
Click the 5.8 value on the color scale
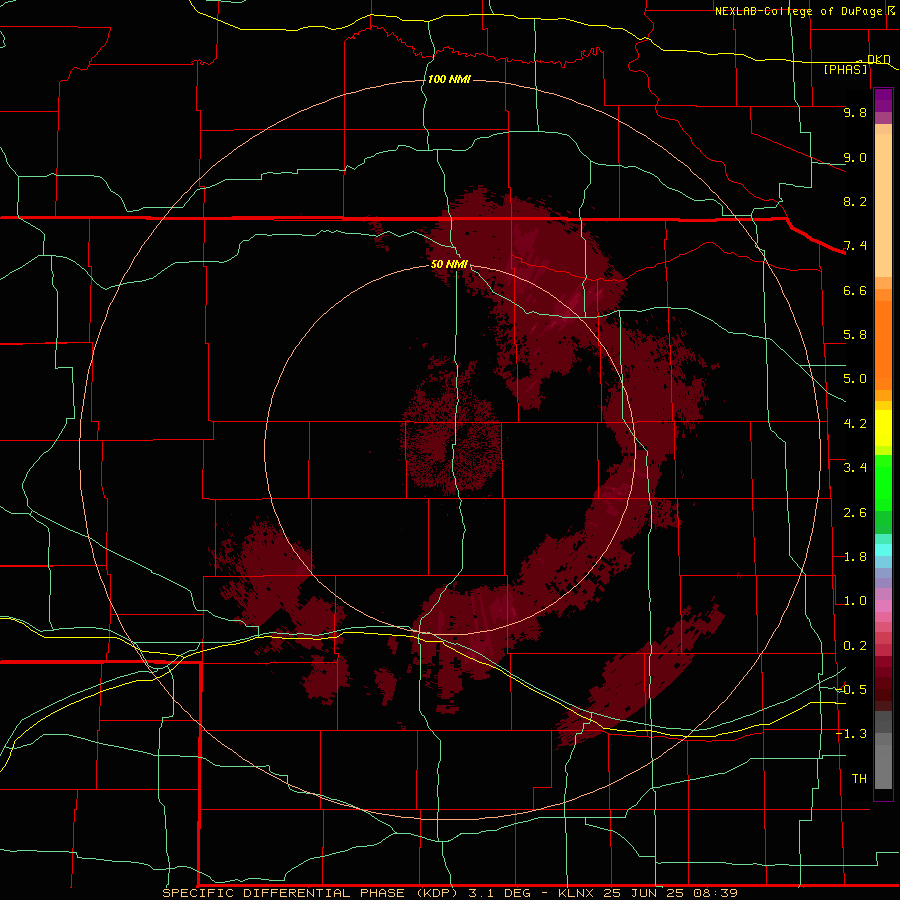click(855, 335)
